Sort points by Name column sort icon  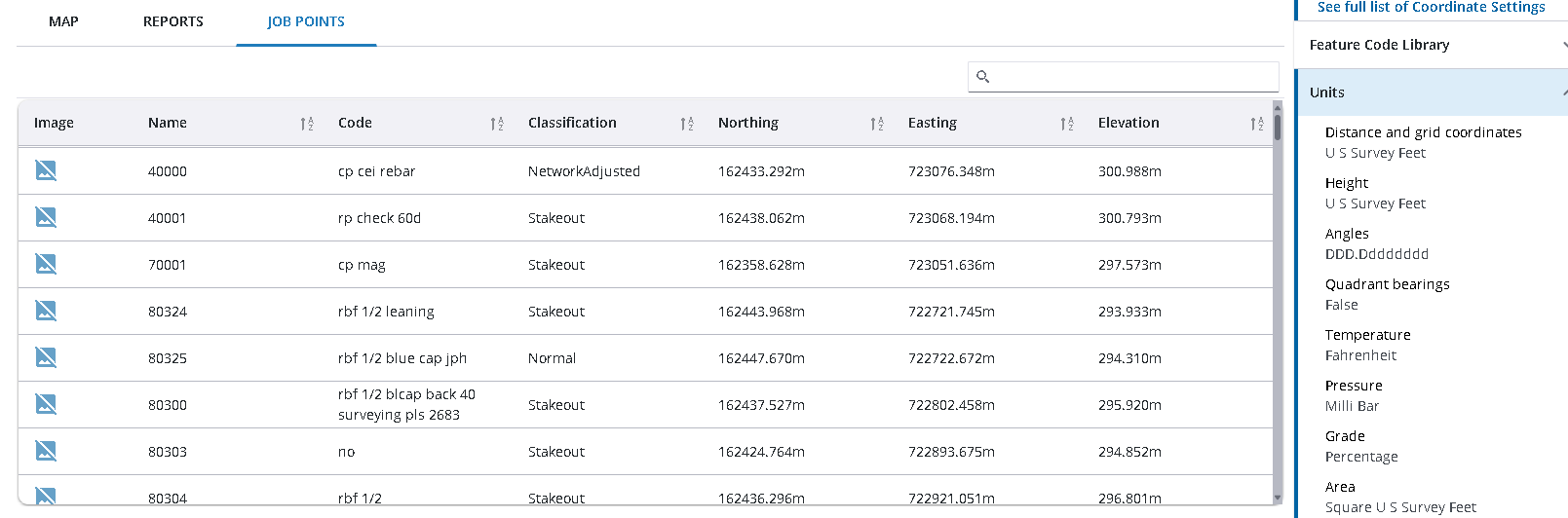307,124
